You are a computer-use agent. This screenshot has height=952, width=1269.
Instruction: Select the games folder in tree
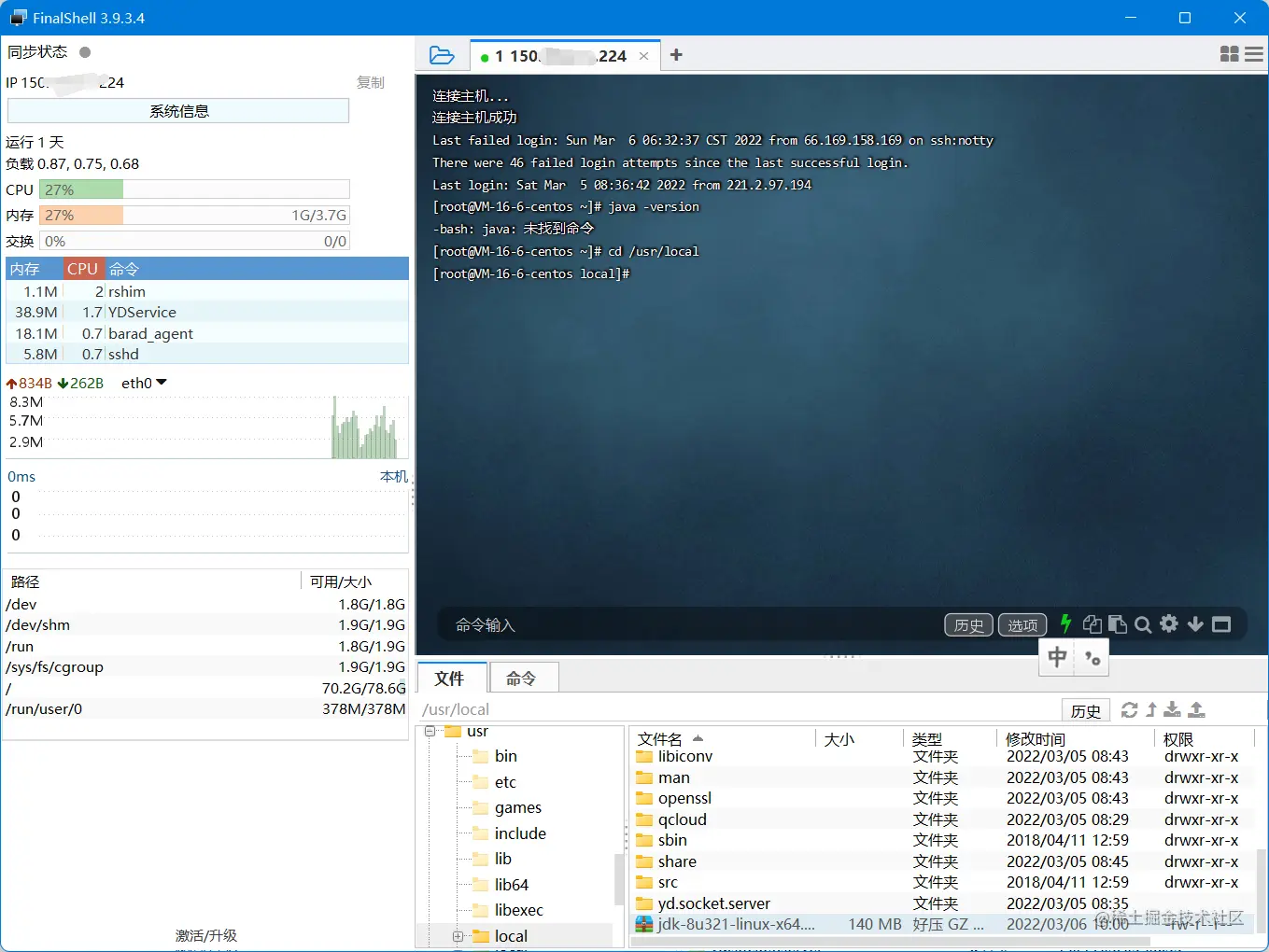click(x=517, y=807)
